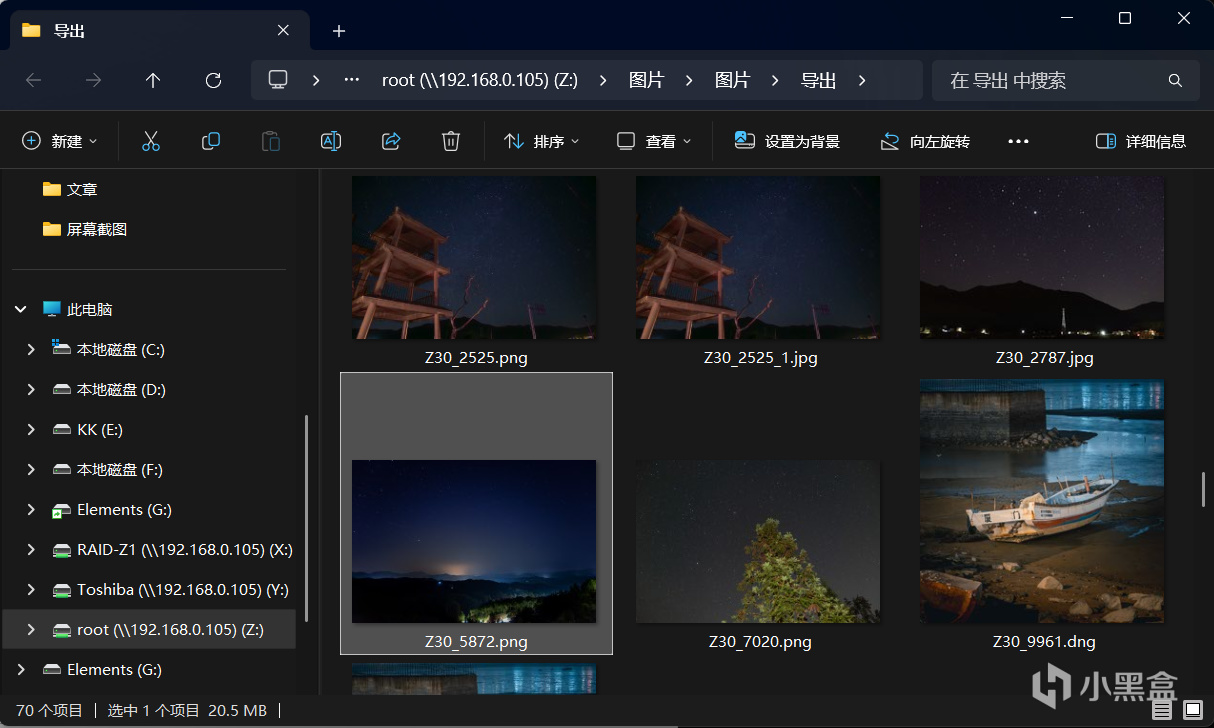The width and height of the screenshot is (1214, 728).
Task: Expand Elements (G:) under 此电脑
Action: (31, 510)
